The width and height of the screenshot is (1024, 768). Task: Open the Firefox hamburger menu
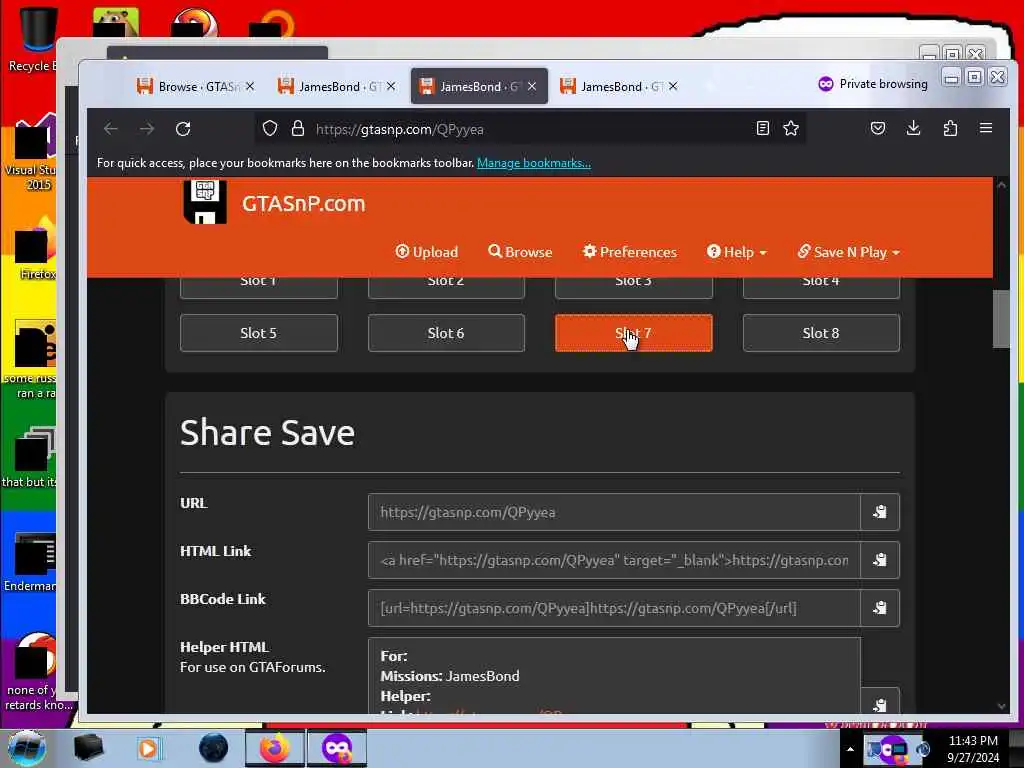point(985,128)
